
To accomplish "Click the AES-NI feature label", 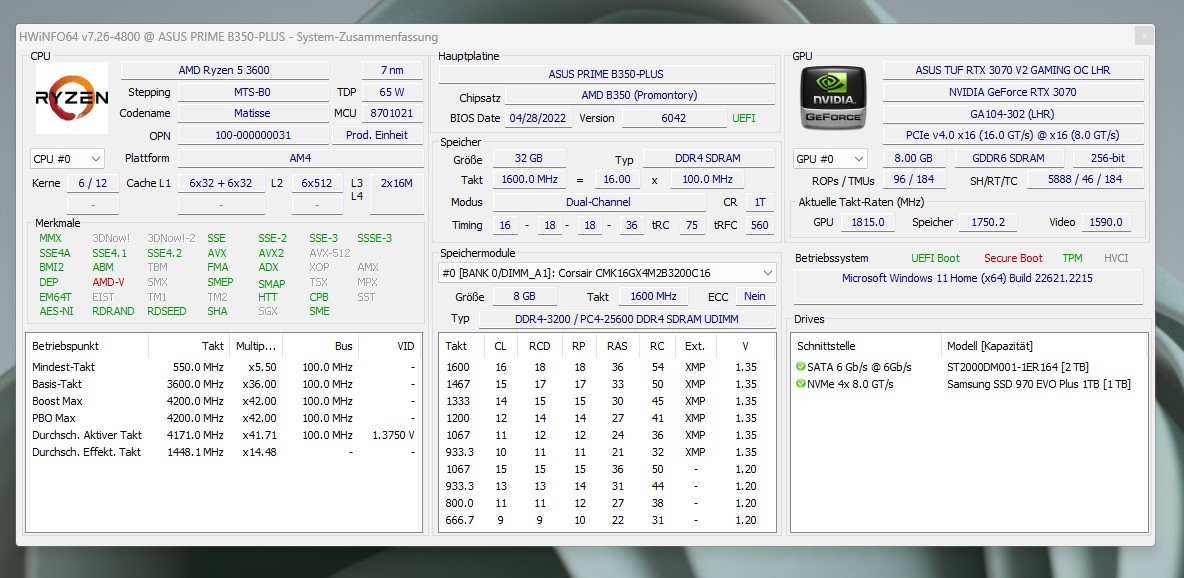I will (x=56, y=311).
